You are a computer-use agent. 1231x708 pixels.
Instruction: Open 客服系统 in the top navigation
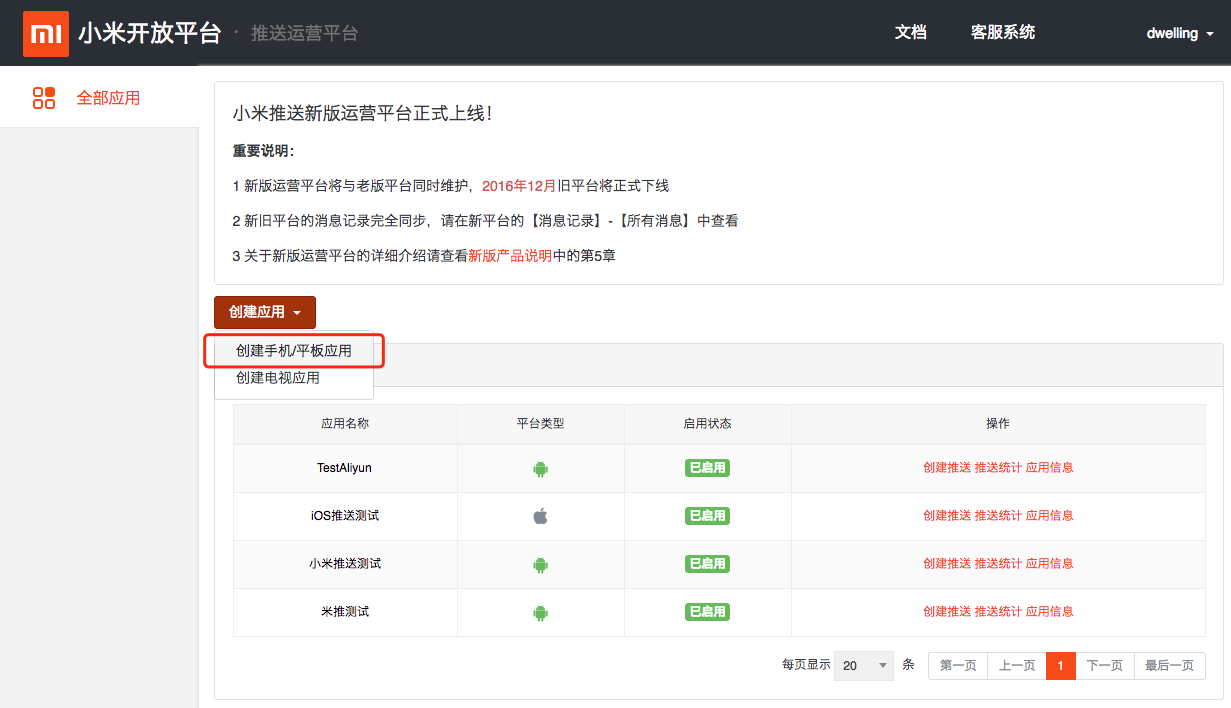click(1003, 32)
